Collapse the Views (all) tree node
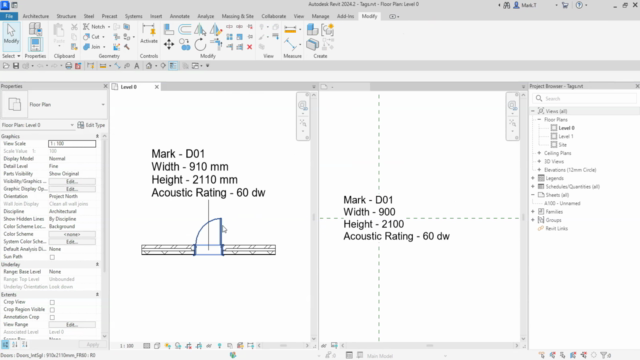Viewport: 640px width, 360px height. [533, 111]
